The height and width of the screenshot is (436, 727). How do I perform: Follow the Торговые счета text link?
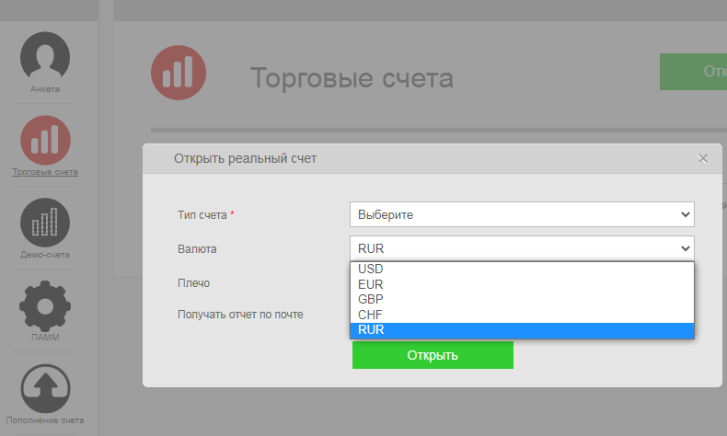(45, 172)
